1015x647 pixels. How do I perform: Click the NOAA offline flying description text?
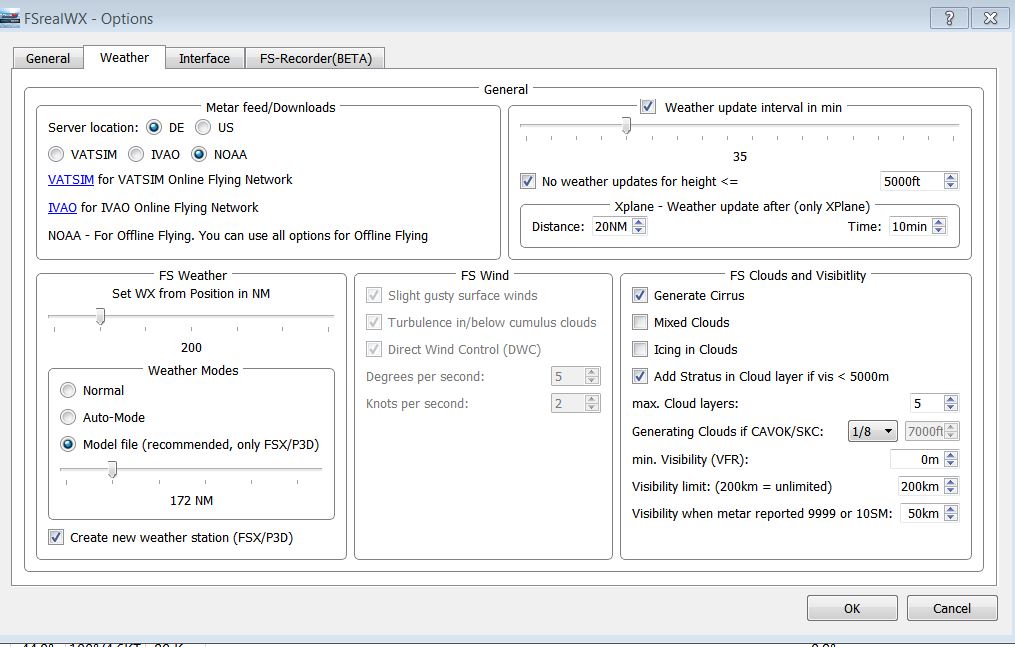238,236
